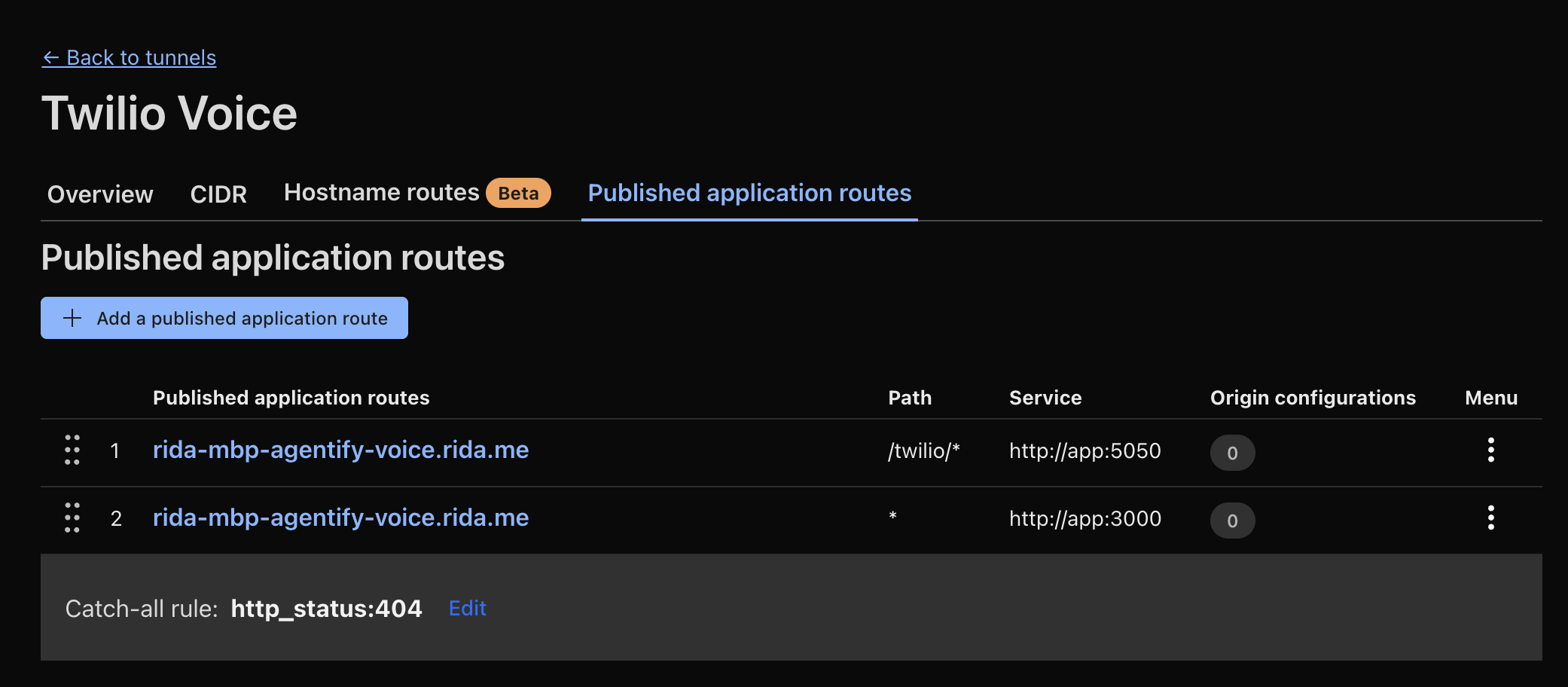Switch to the Overview tab

coord(99,194)
